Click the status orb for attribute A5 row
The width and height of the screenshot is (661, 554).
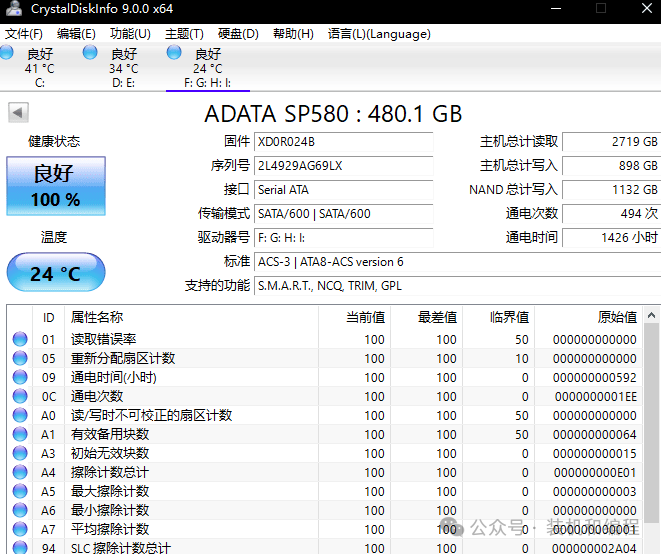pos(20,491)
